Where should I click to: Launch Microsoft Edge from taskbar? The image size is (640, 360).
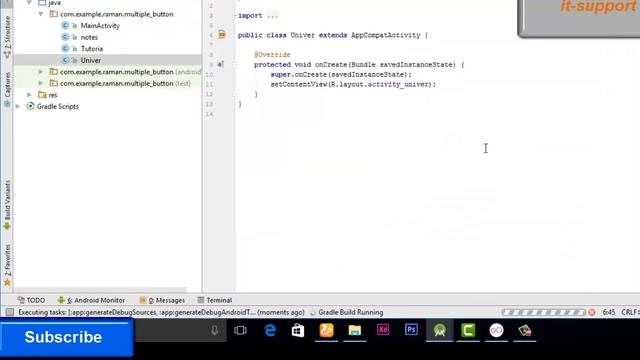click(x=269, y=330)
